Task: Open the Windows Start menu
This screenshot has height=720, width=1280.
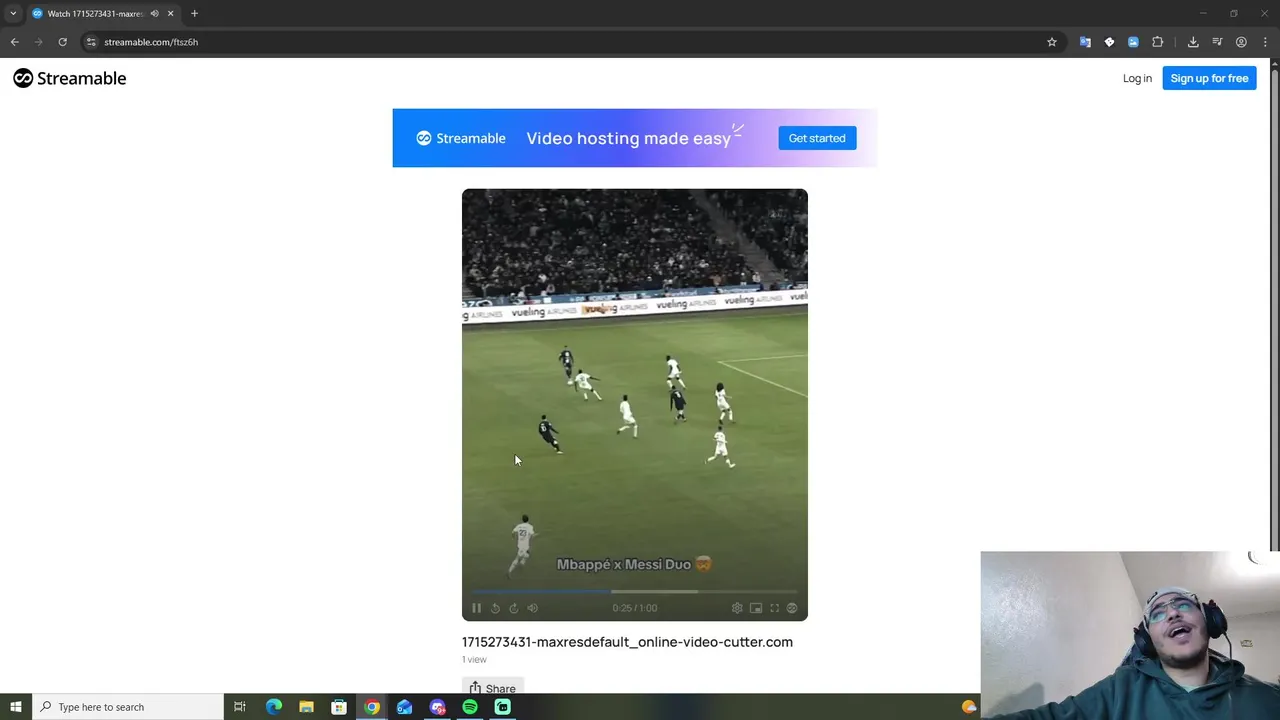Action: click(15, 707)
